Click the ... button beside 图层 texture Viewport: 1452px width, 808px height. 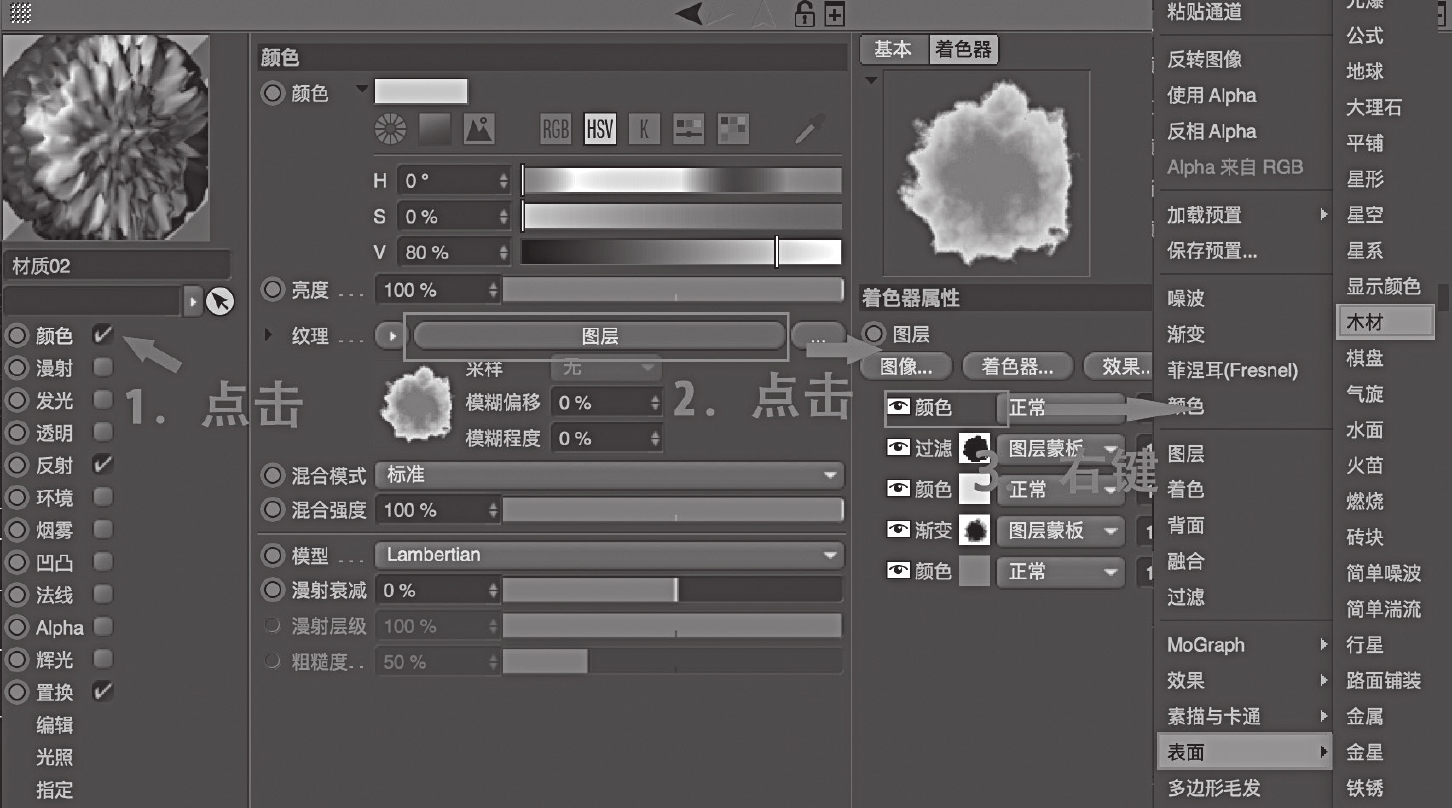[818, 337]
